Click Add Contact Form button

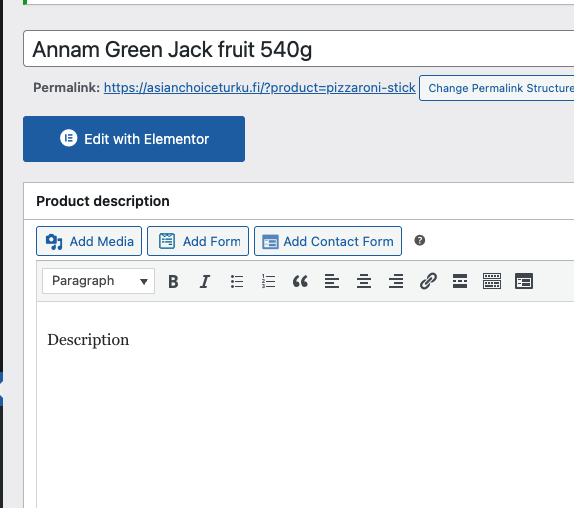click(328, 241)
